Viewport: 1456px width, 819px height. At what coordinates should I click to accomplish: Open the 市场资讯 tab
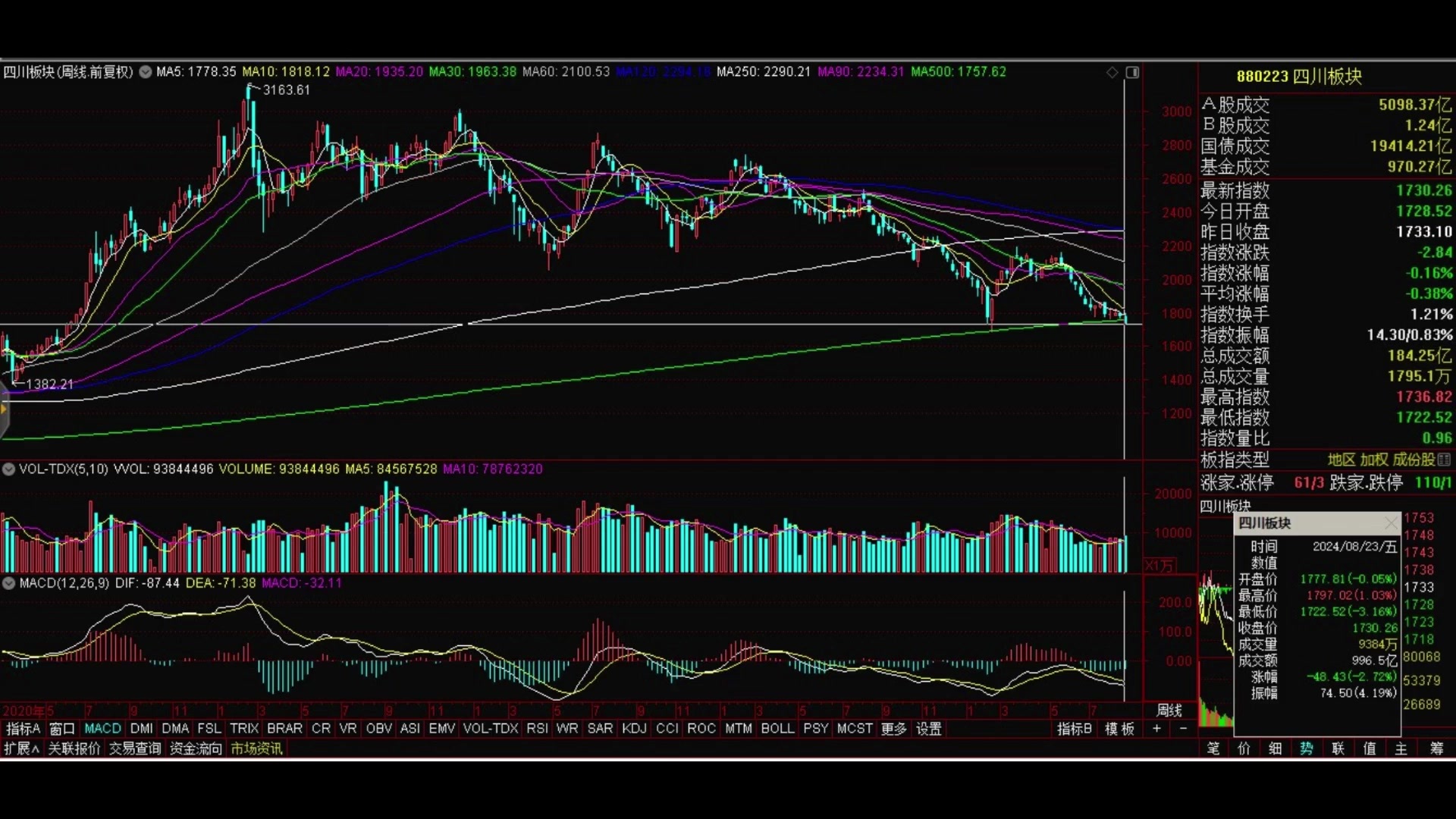tap(256, 748)
